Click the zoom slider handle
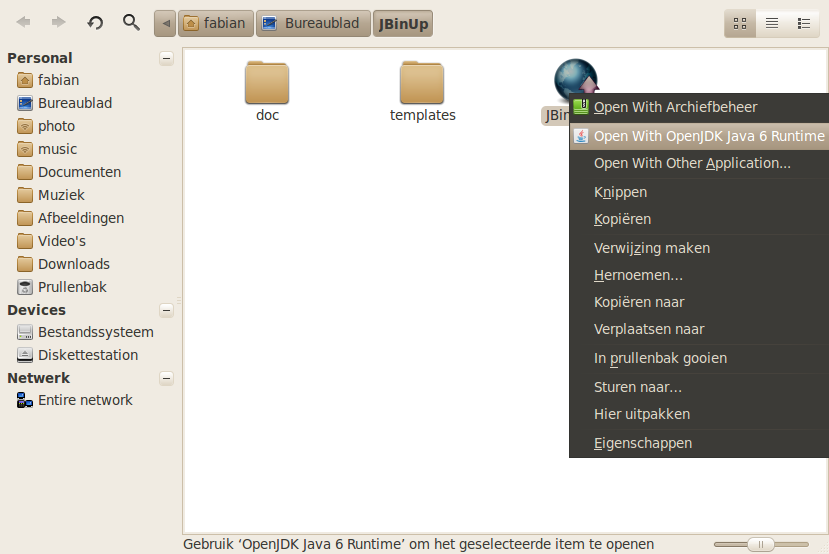This screenshot has height=554, width=829. [x=761, y=544]
